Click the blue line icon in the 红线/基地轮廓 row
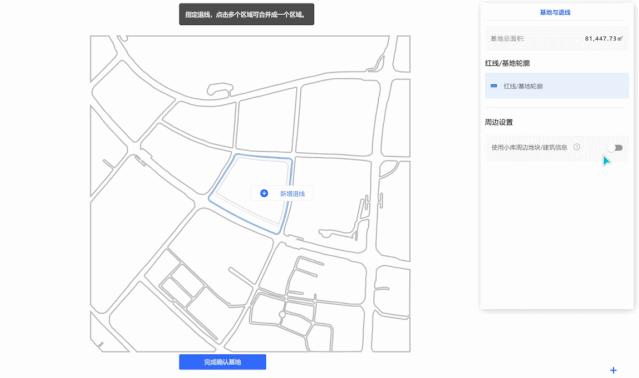The height and width of the screenshot is (378, 639). coord(494,86)
